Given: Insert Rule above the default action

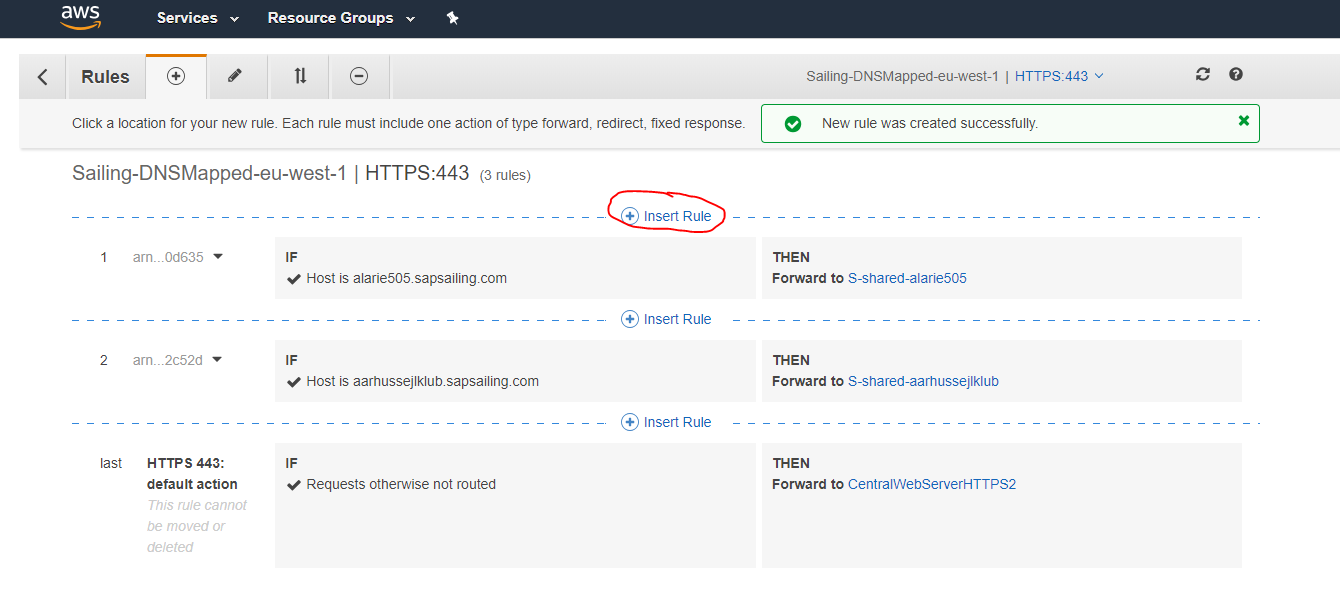Looking at the screenshot, I should 667,422.
